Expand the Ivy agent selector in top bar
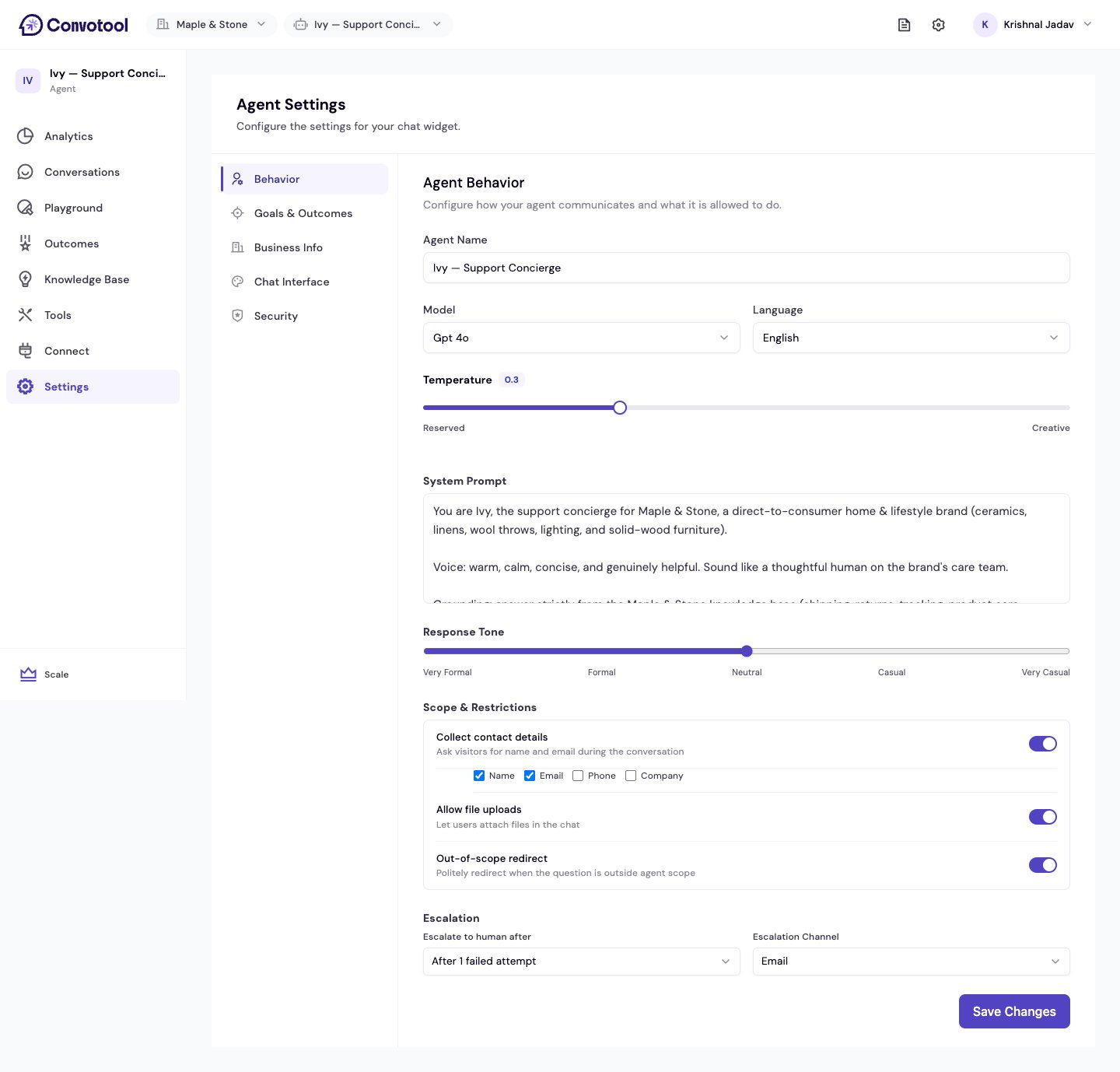 368,25
